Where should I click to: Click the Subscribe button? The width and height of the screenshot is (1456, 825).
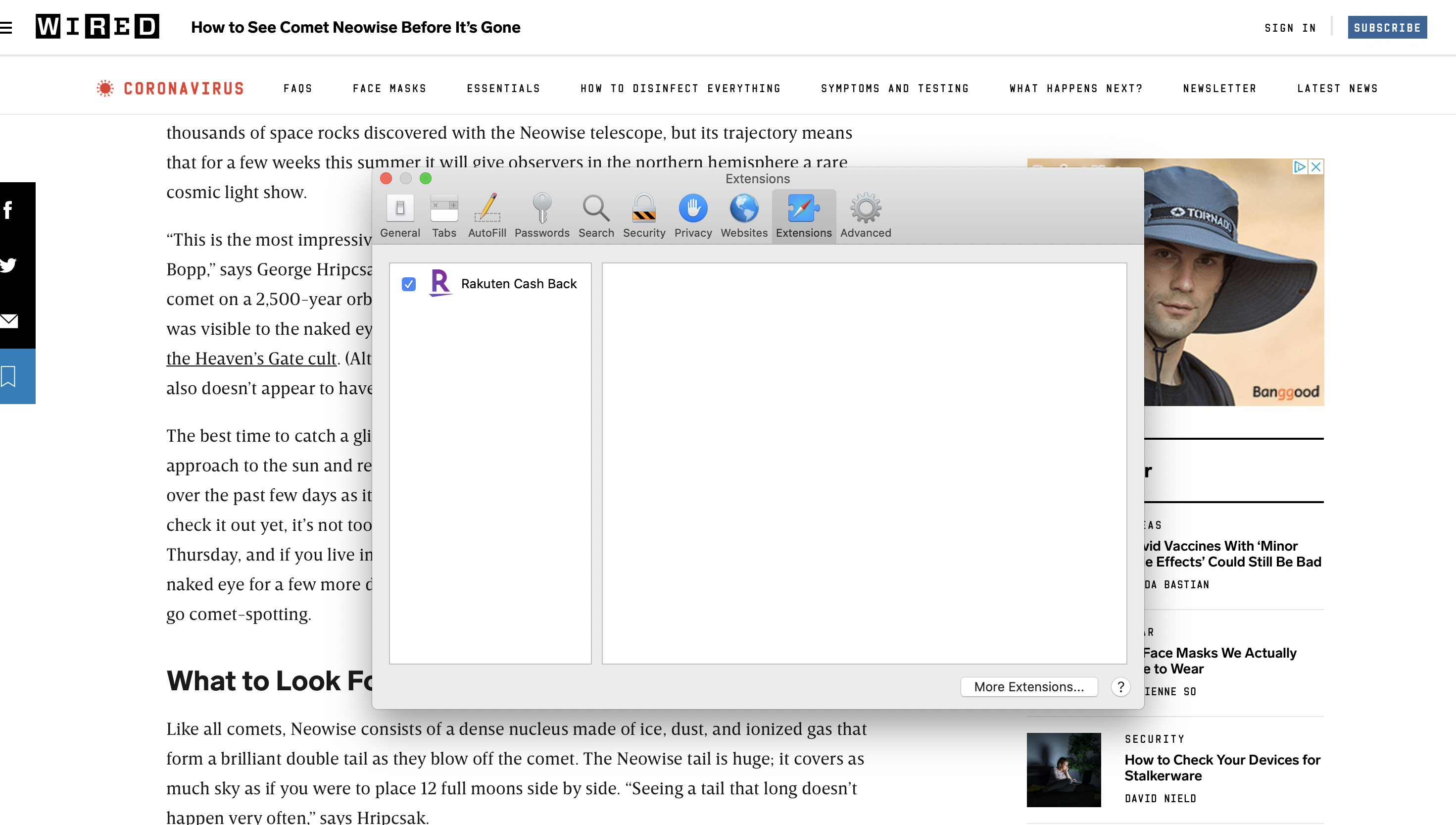(x=1387, y=27)
